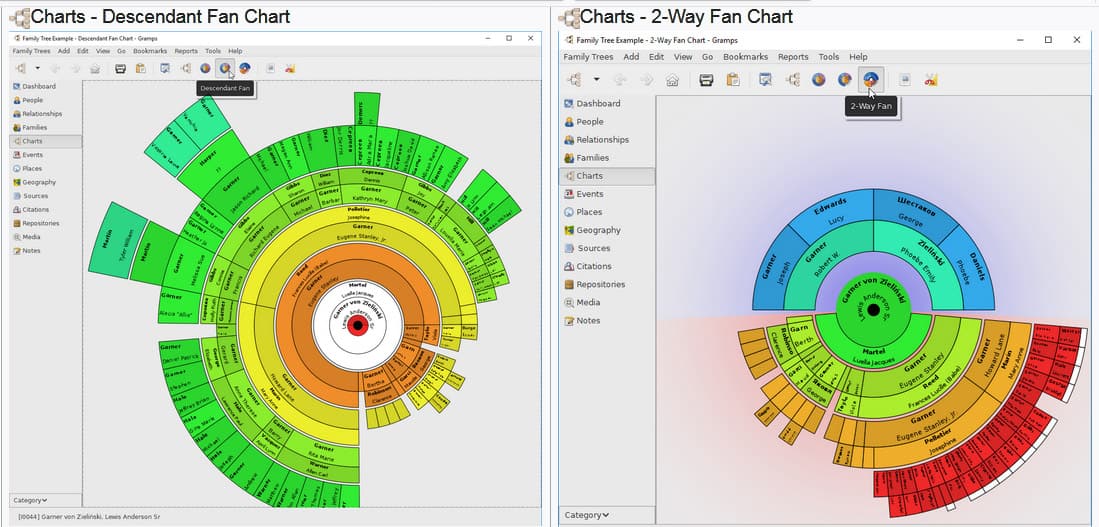Open Reports menu in 2-Way Fan Chart window
Screen dimensions: 1099x527
[793, 57]
